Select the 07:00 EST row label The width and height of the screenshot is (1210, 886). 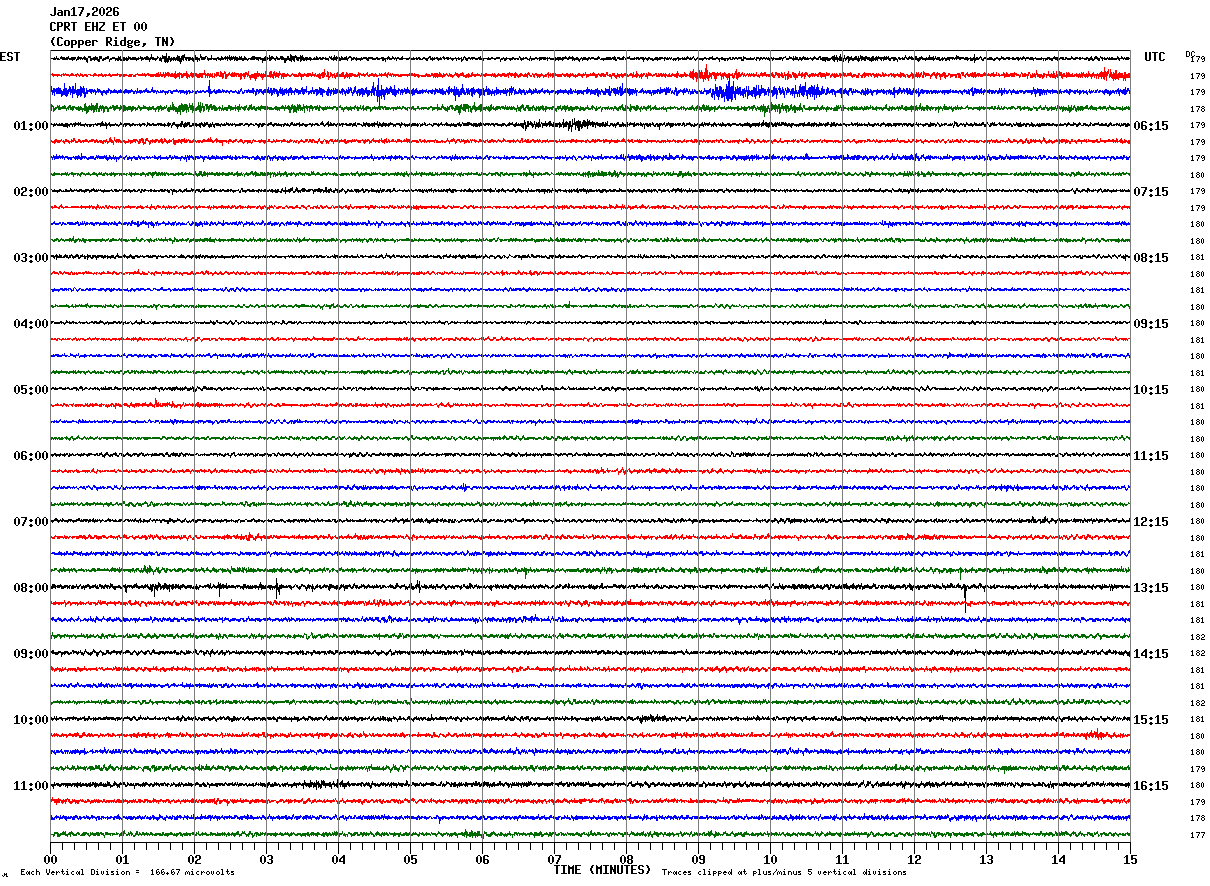click(31, 522)
